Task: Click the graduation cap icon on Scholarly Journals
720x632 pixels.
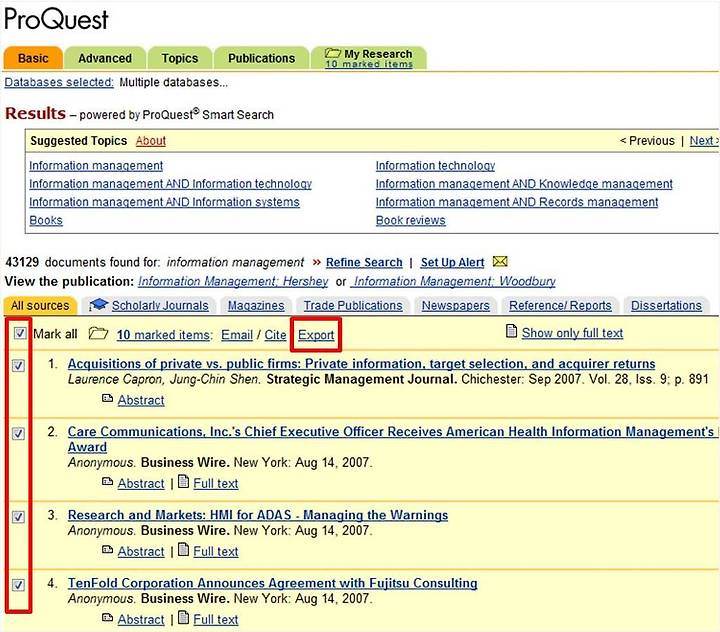Action: pyautogui.click(x=98, y=304)
